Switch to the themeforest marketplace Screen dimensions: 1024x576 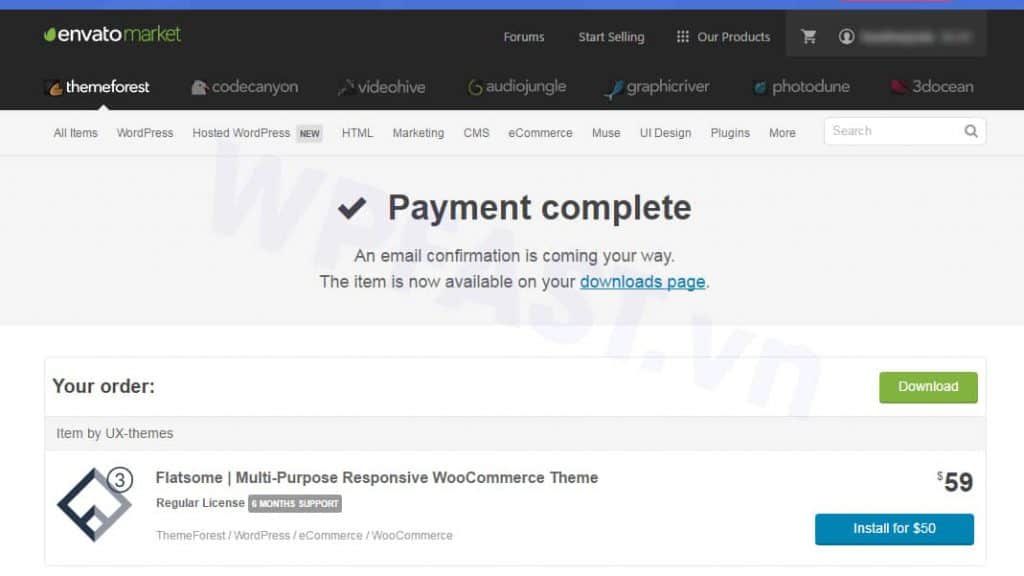[x=99, y=87]
